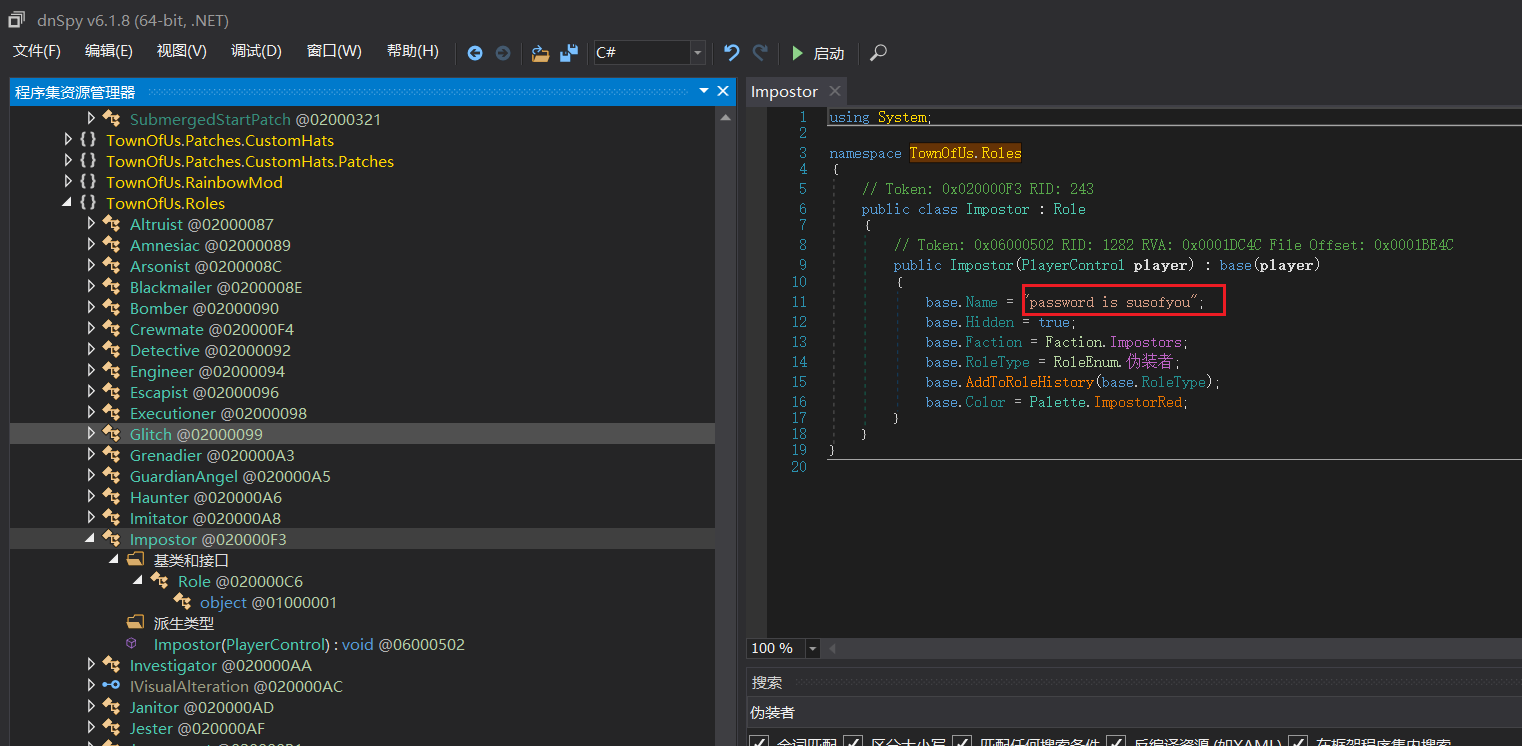Image resolution: width=1522 pixels, height=746 pixels.
Task: Open the 程序集资源管理器 panel options dropdown arrow
Action: click(x=705, y=92)
